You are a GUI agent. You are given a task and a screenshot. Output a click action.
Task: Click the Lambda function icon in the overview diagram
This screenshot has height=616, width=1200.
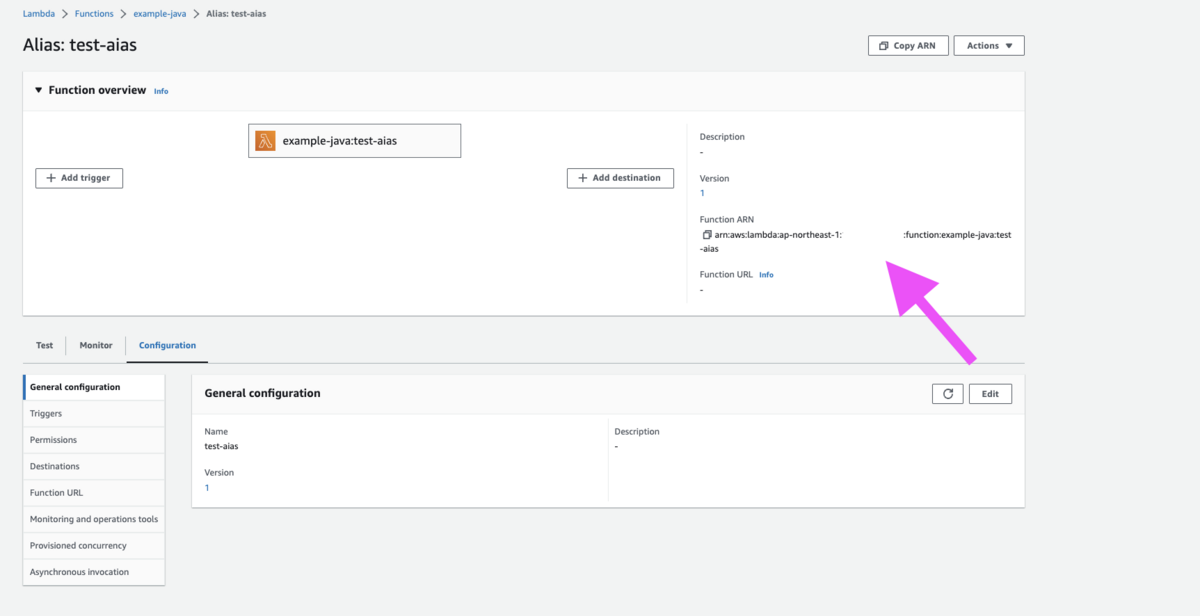[x=266, y=140]
